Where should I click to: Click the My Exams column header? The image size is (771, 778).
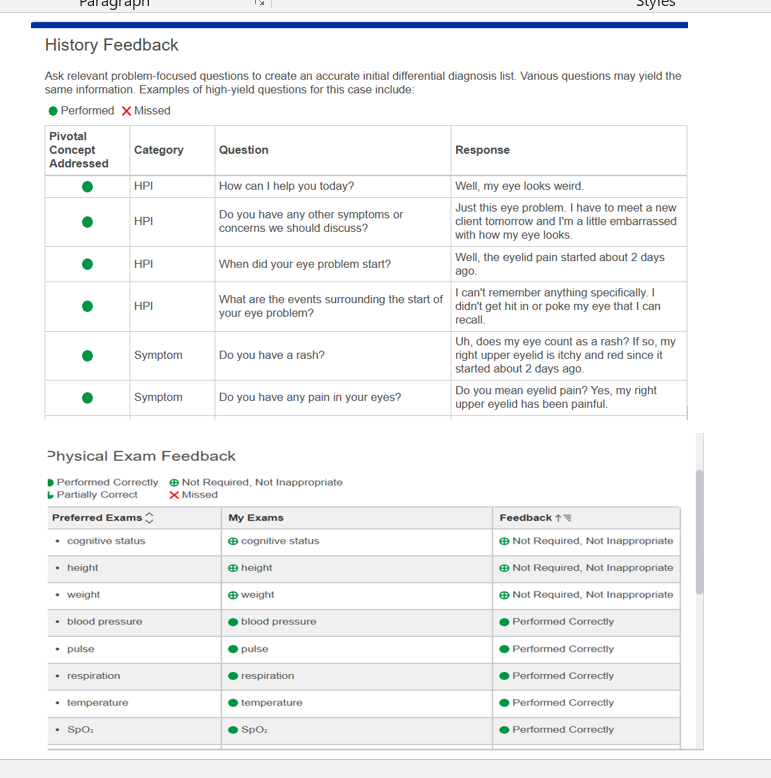tap(256, 518)
